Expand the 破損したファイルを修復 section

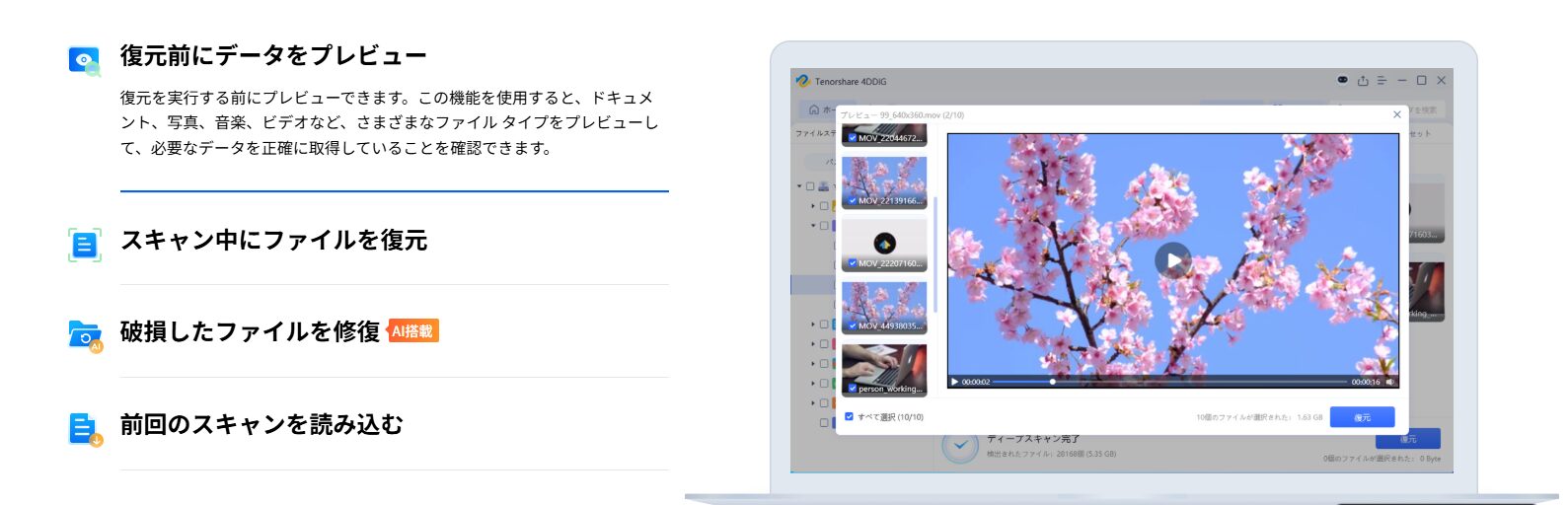click(250, 332)
